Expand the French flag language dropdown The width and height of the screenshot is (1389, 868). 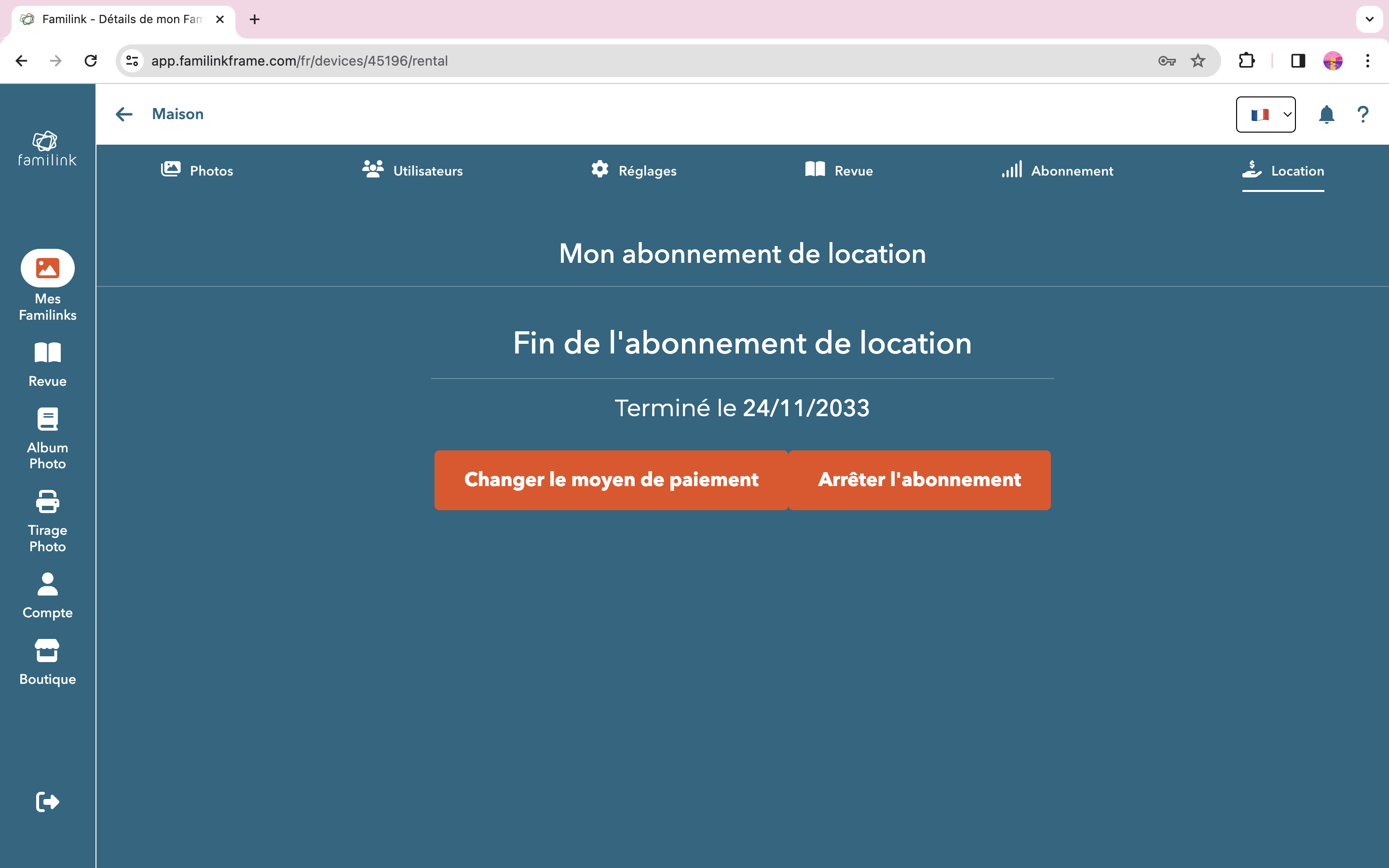1265,114
